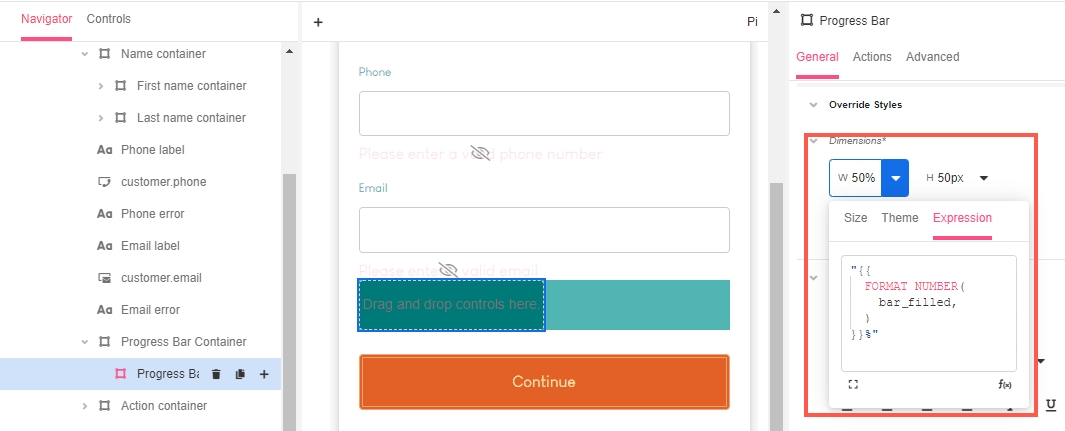This screenshot has width=1065, height=431.
Task: Duplicate the Progress Bar with copy icon
Action: click(x=240, y=374)
